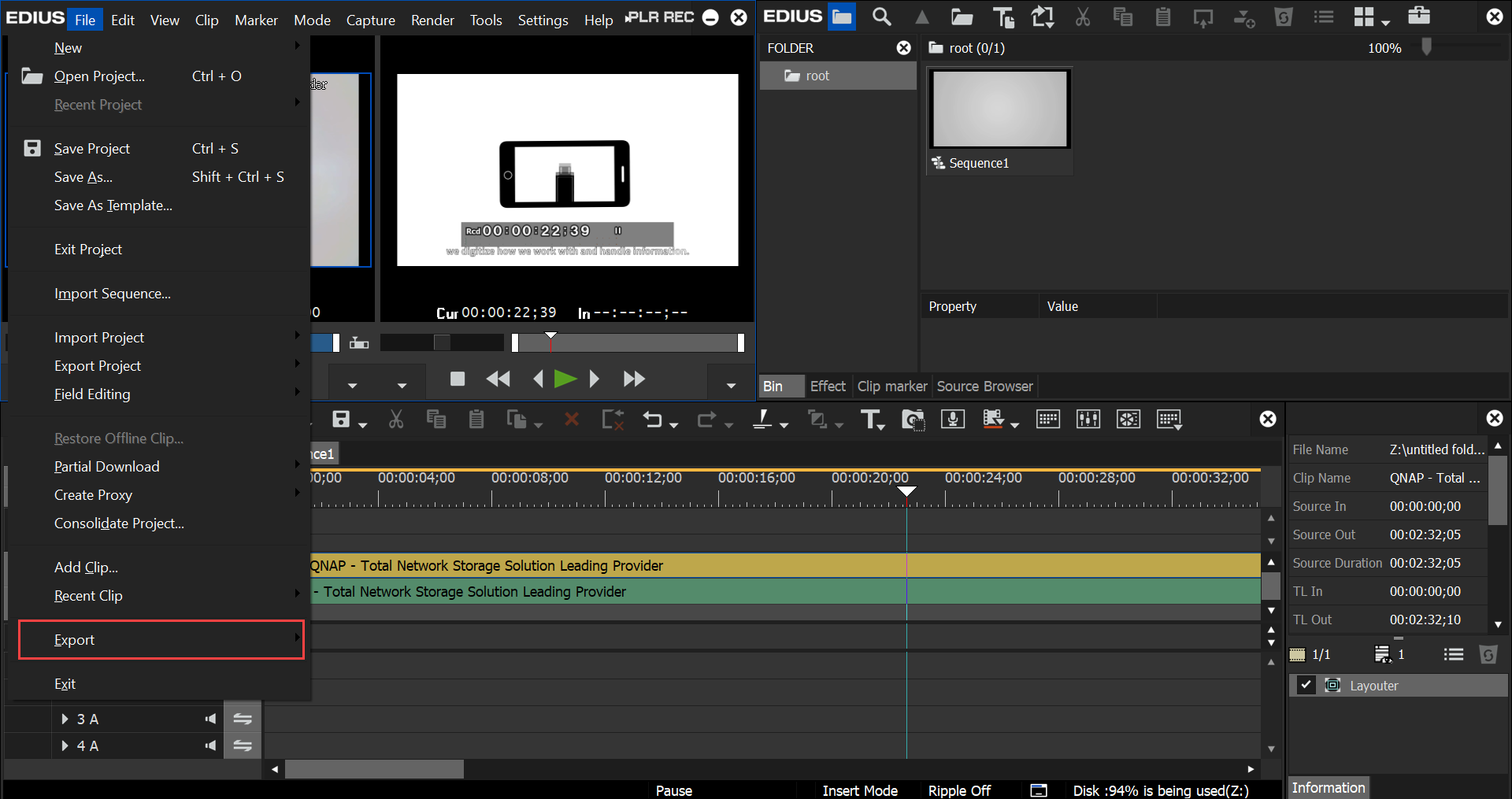The height and width of the screenshot is (799, 1512).
Task: Expand the 3 A track
Action: click(65, 719)
